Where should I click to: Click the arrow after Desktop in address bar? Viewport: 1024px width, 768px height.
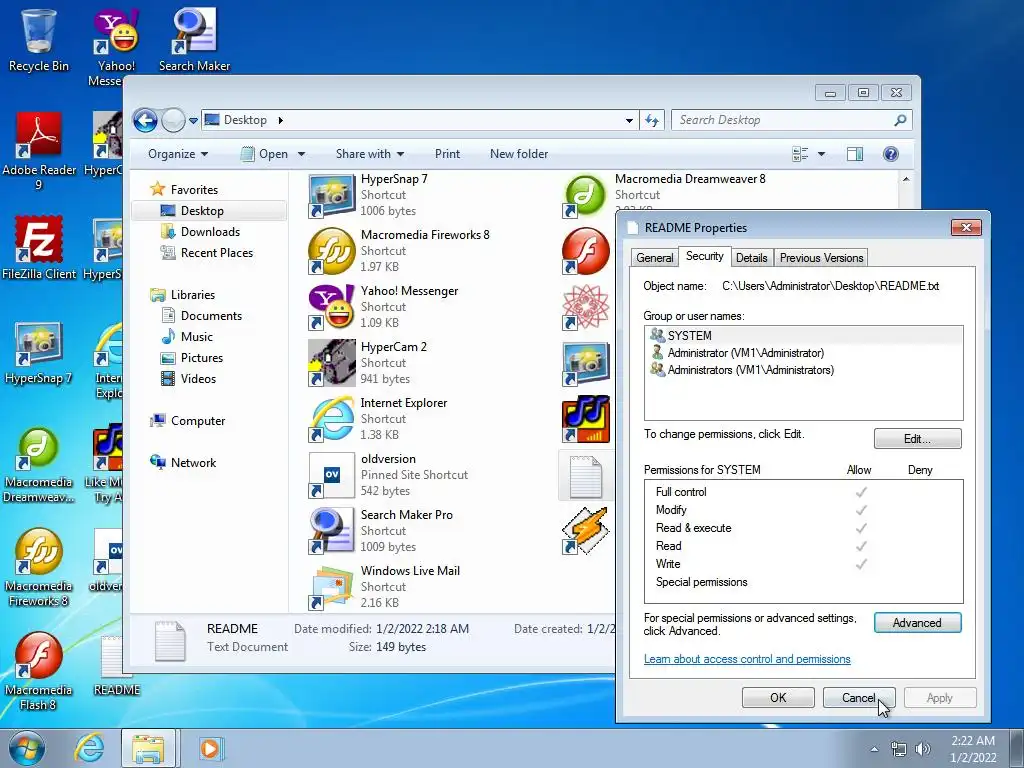click(x=281, y=120)
